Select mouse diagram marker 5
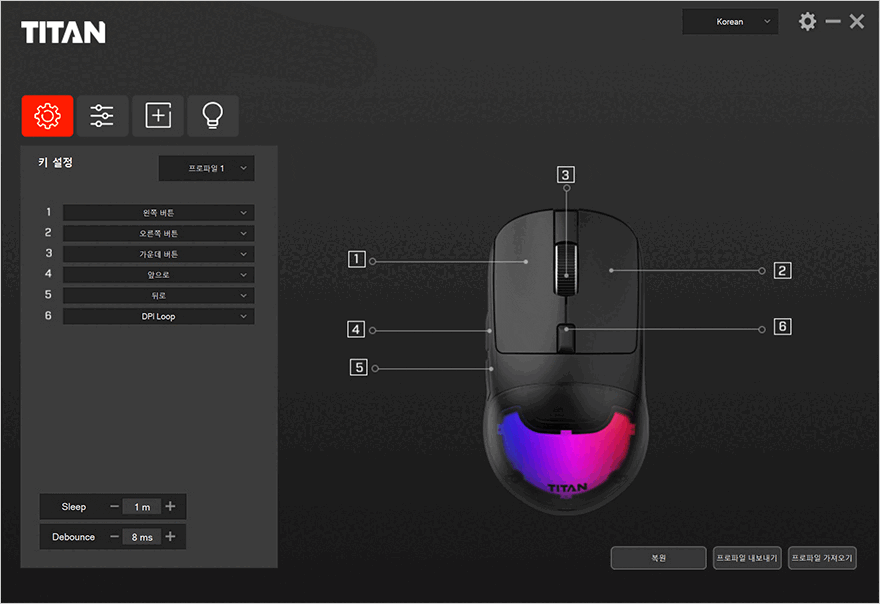The height and width of the screenshot is (604, 880). tap(359, 368)
